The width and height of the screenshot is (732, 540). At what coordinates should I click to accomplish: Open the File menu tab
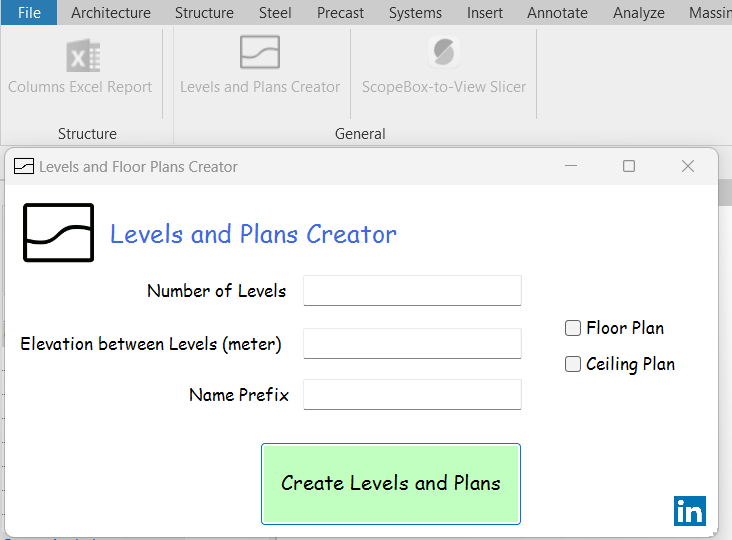point(29,13)
